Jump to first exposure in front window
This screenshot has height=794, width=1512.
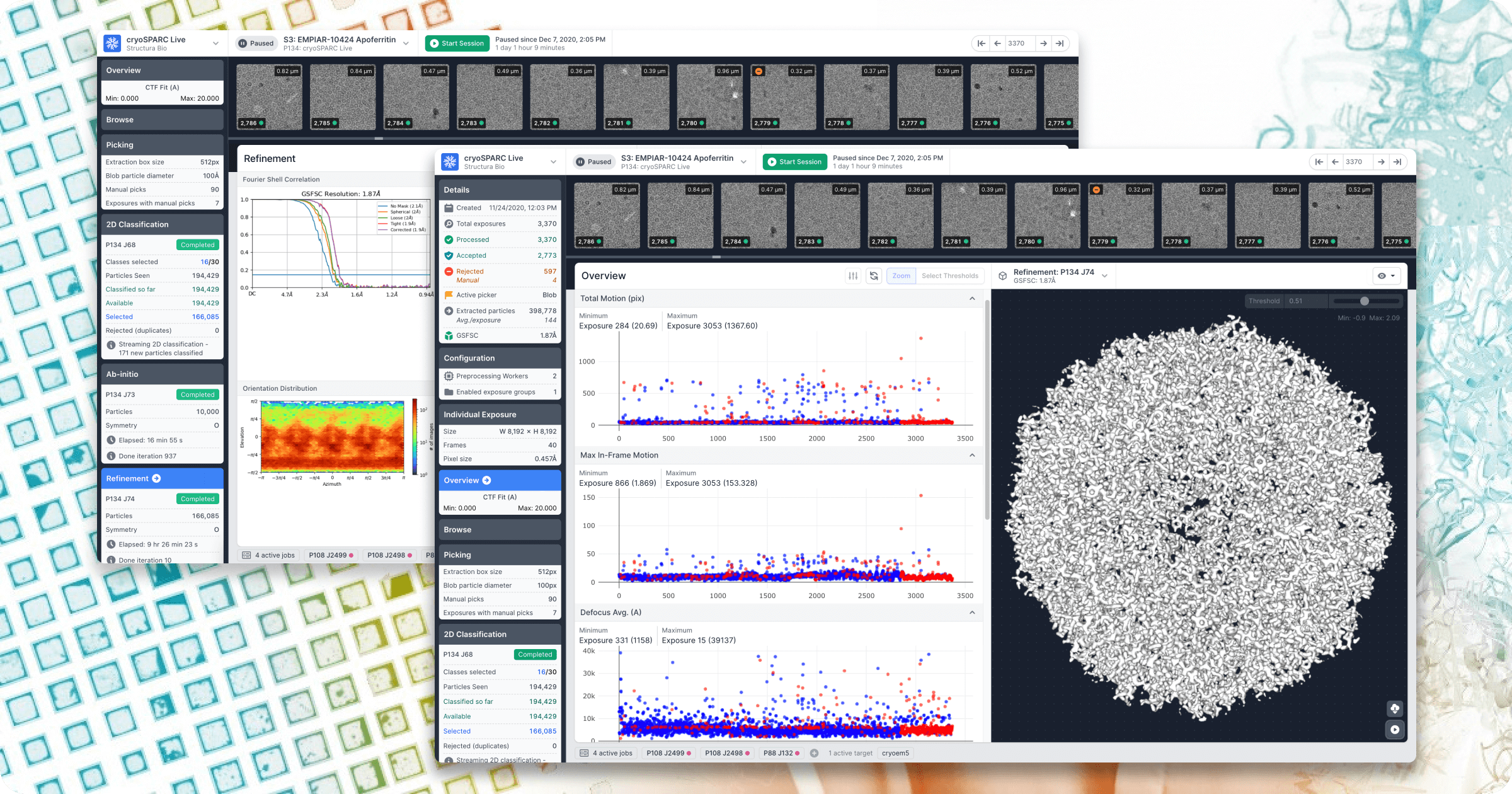[x=1319, y=162]
